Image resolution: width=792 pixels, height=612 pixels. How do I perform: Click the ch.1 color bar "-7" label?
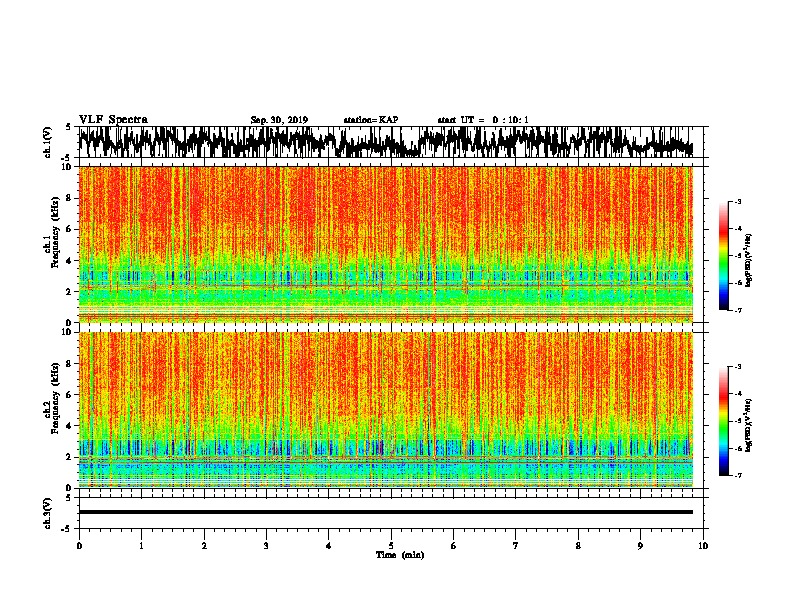tap(738, 310)
